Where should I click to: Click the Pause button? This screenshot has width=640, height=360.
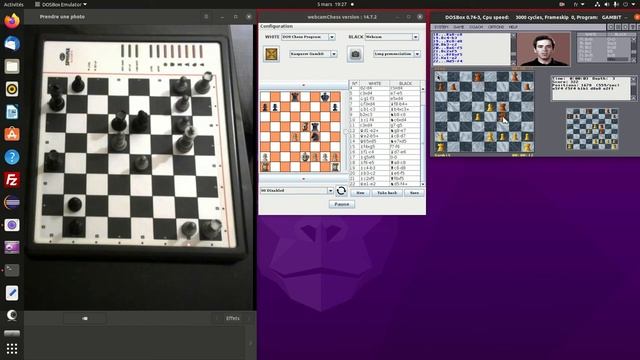pos(342,204)
